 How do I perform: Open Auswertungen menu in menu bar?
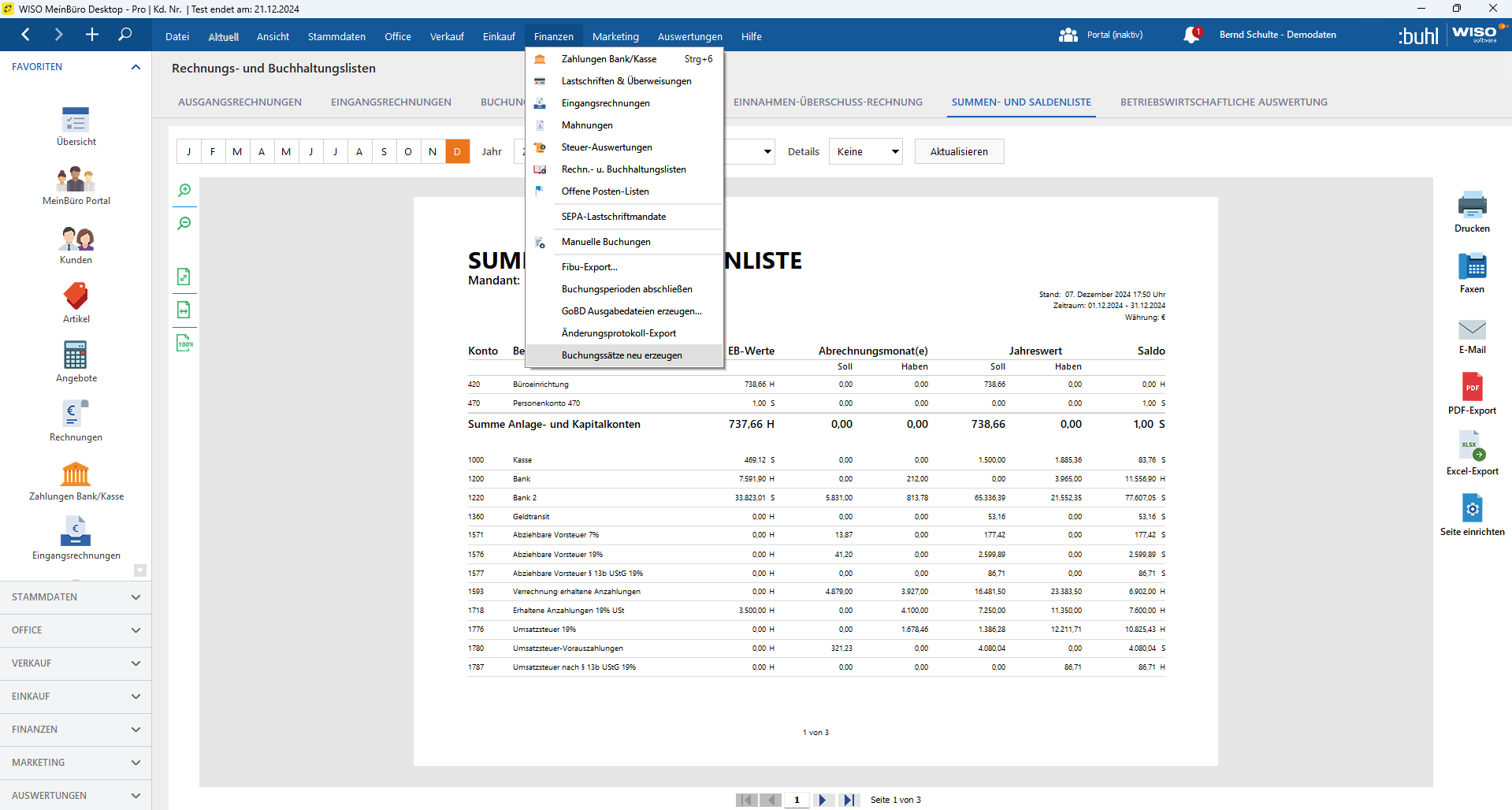(x=689, y=36)
